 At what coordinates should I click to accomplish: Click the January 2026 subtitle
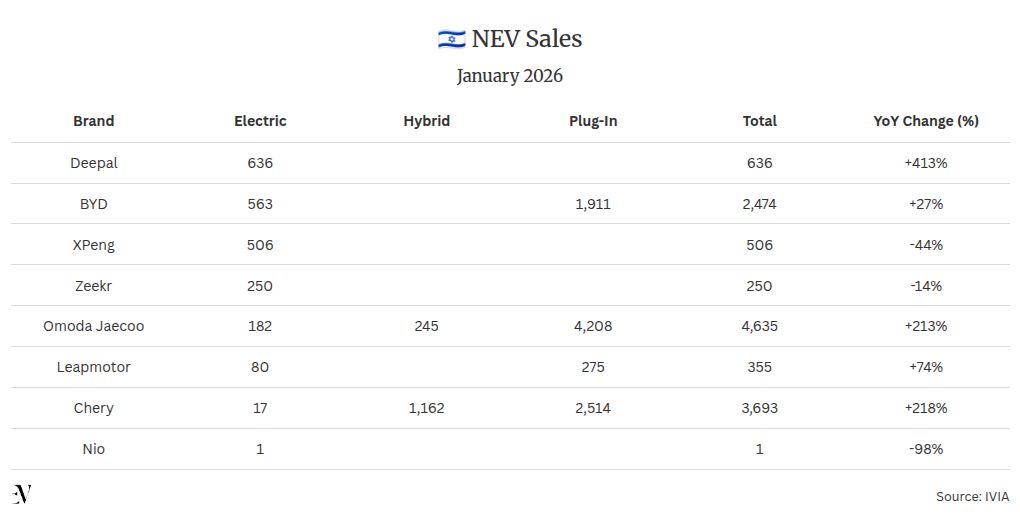click(509, 75)
